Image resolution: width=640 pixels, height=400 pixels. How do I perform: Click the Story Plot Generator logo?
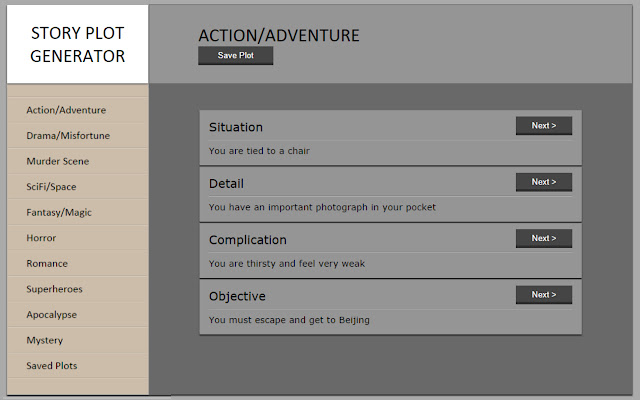coord(77,44)
